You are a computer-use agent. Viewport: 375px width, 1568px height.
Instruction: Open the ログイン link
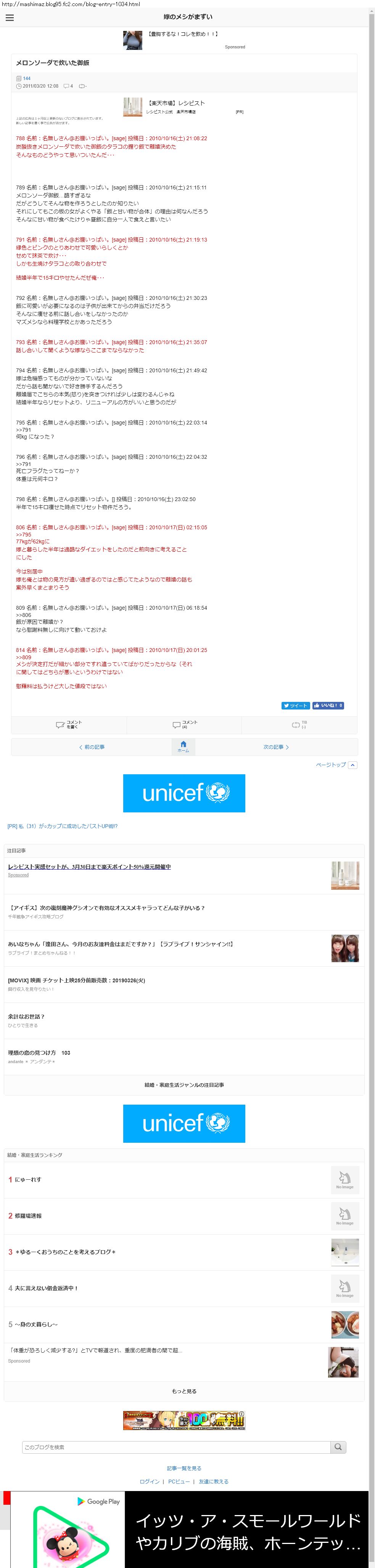tap(150, 1482)
